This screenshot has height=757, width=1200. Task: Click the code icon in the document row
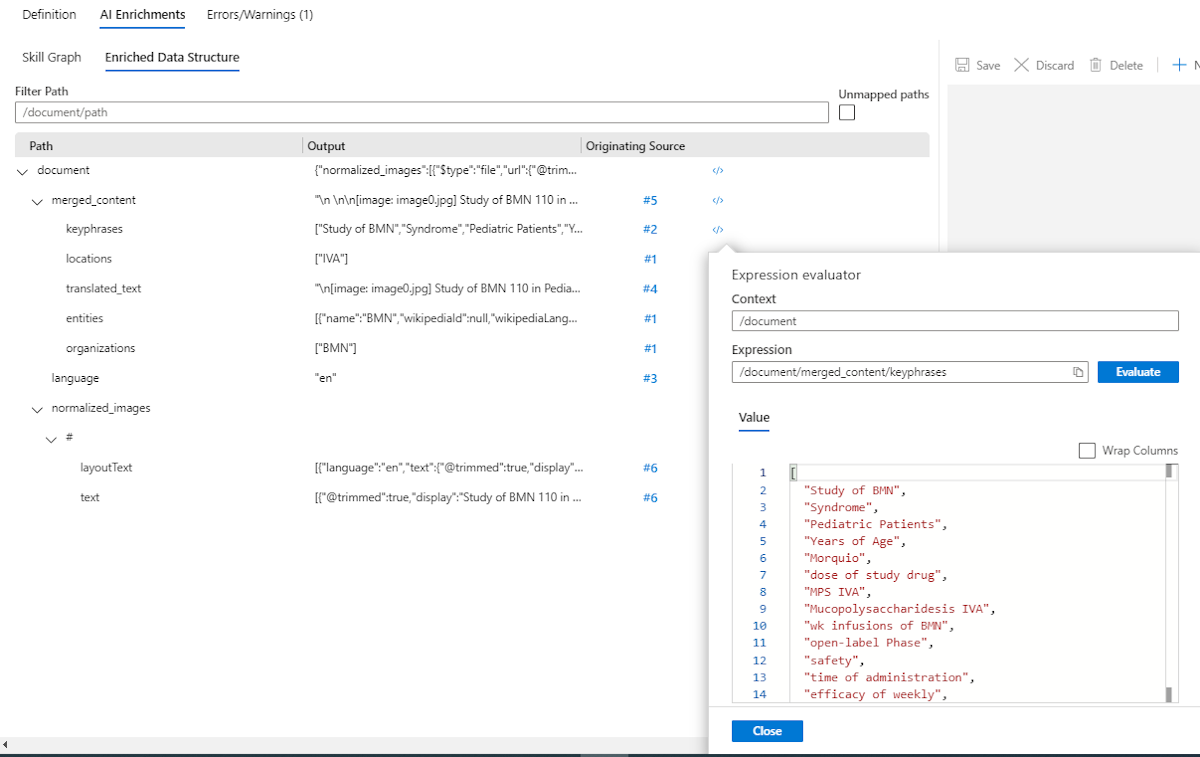click(x=717, y=171)
